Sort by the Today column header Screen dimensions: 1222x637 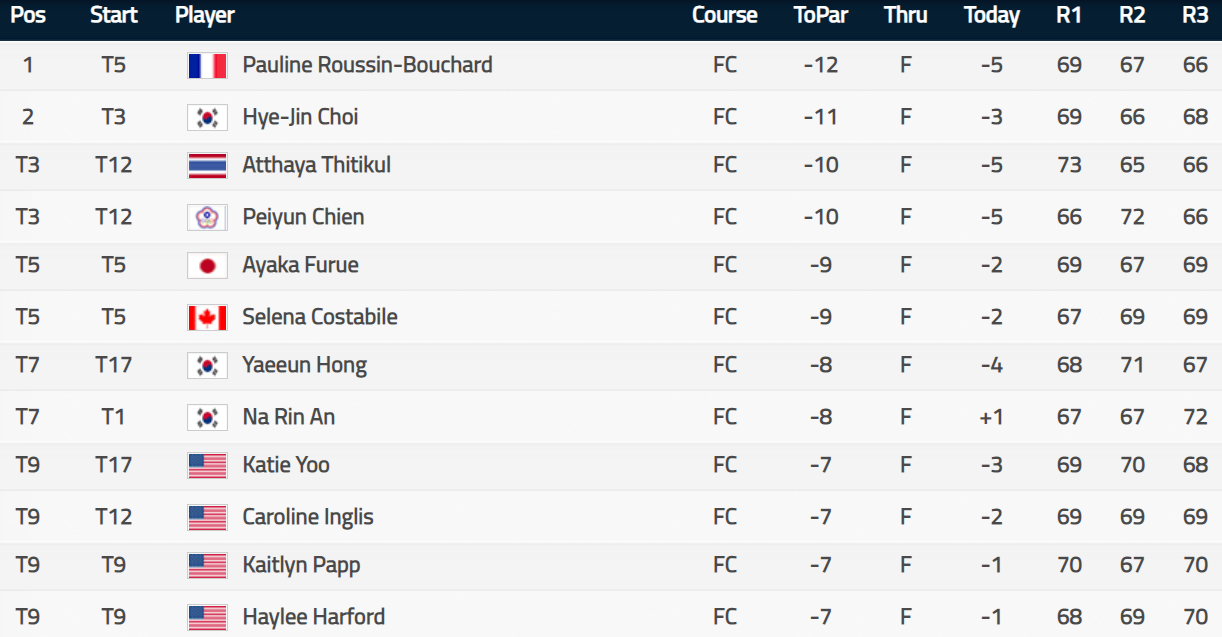coord(991,15)
